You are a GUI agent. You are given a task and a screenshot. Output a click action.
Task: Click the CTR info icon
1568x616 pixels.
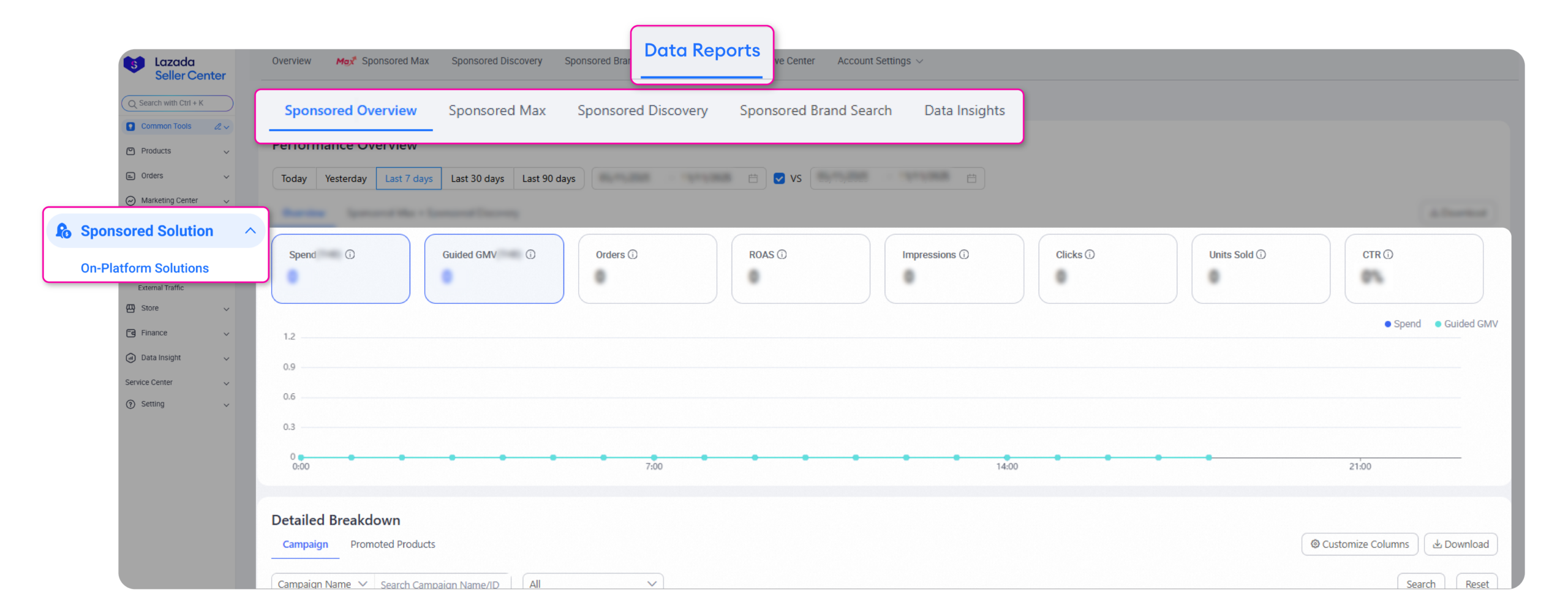(x=1389, y=255)
